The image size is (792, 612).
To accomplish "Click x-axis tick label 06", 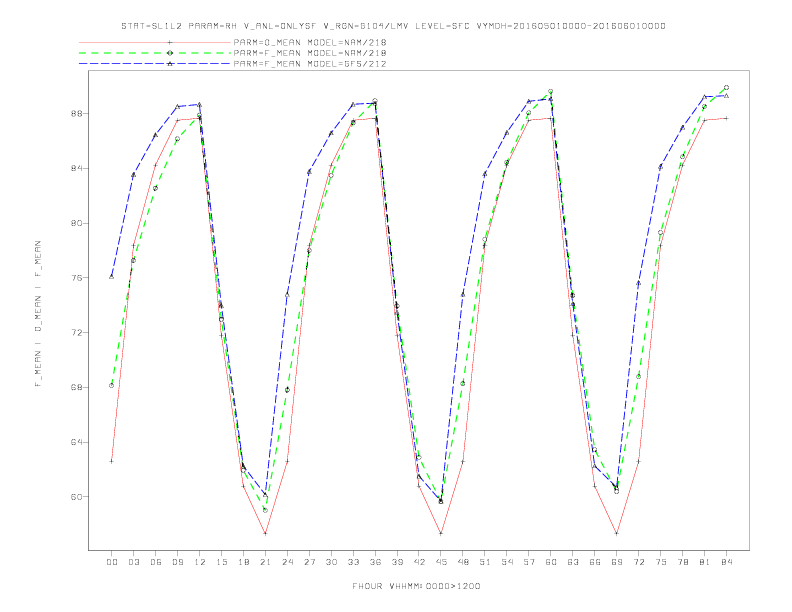I will (156, 562).
